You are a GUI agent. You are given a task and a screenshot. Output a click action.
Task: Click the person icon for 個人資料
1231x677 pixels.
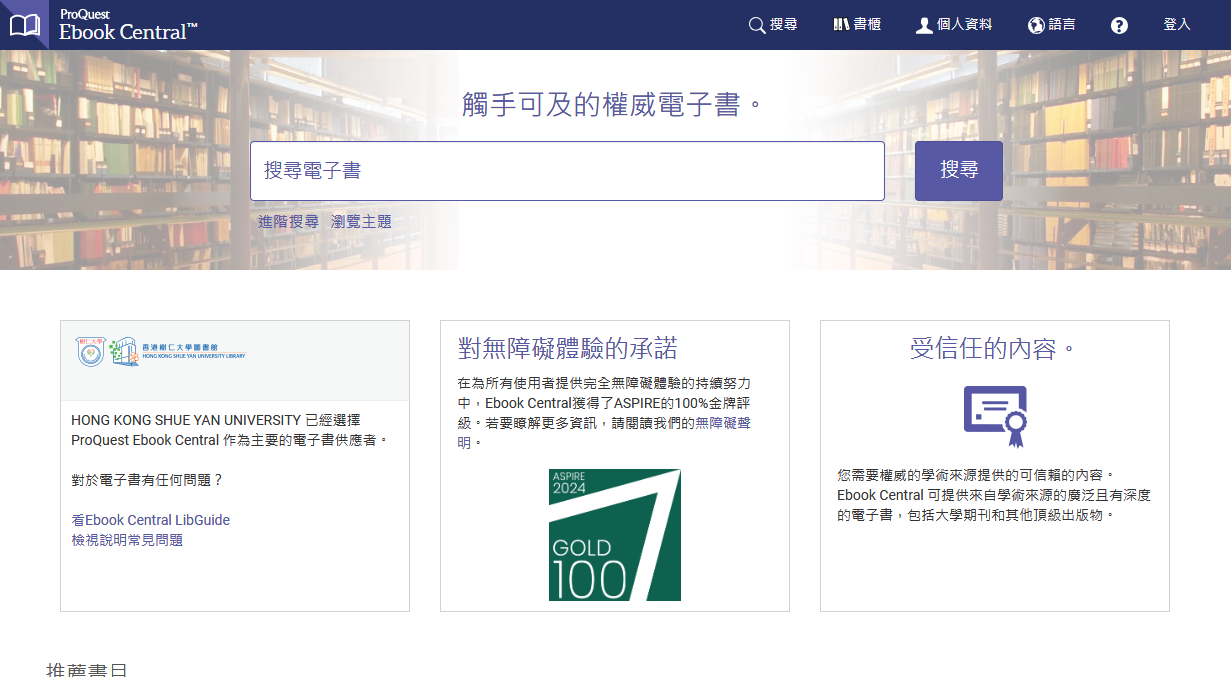[924, 25]
